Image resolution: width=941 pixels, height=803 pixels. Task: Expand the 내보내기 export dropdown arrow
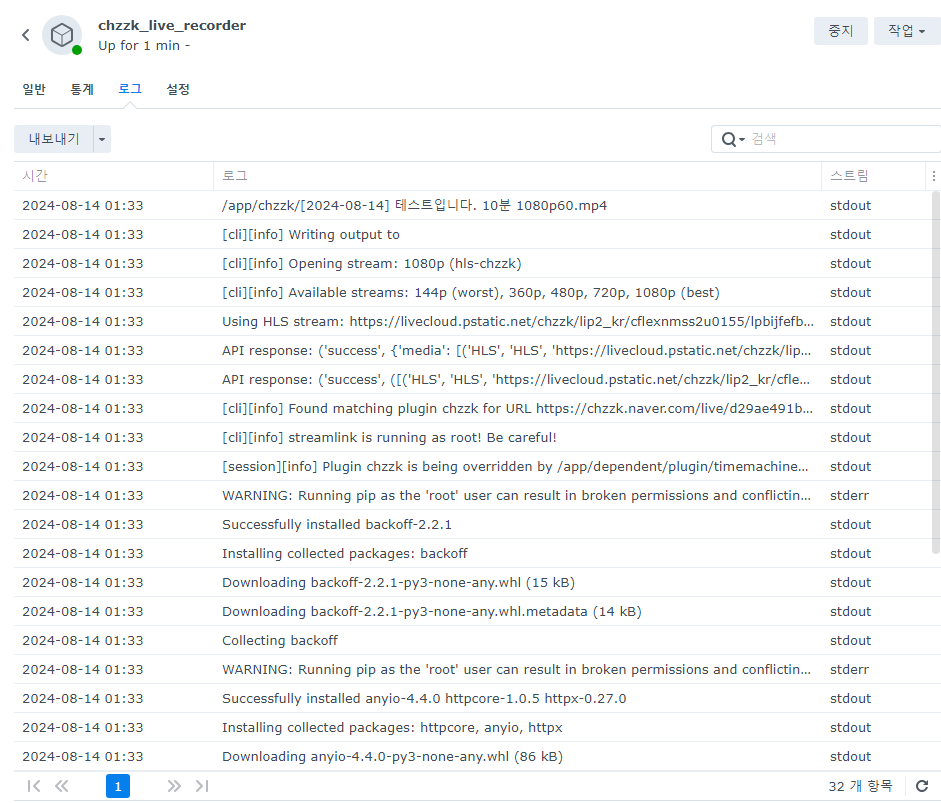[102, 139]
